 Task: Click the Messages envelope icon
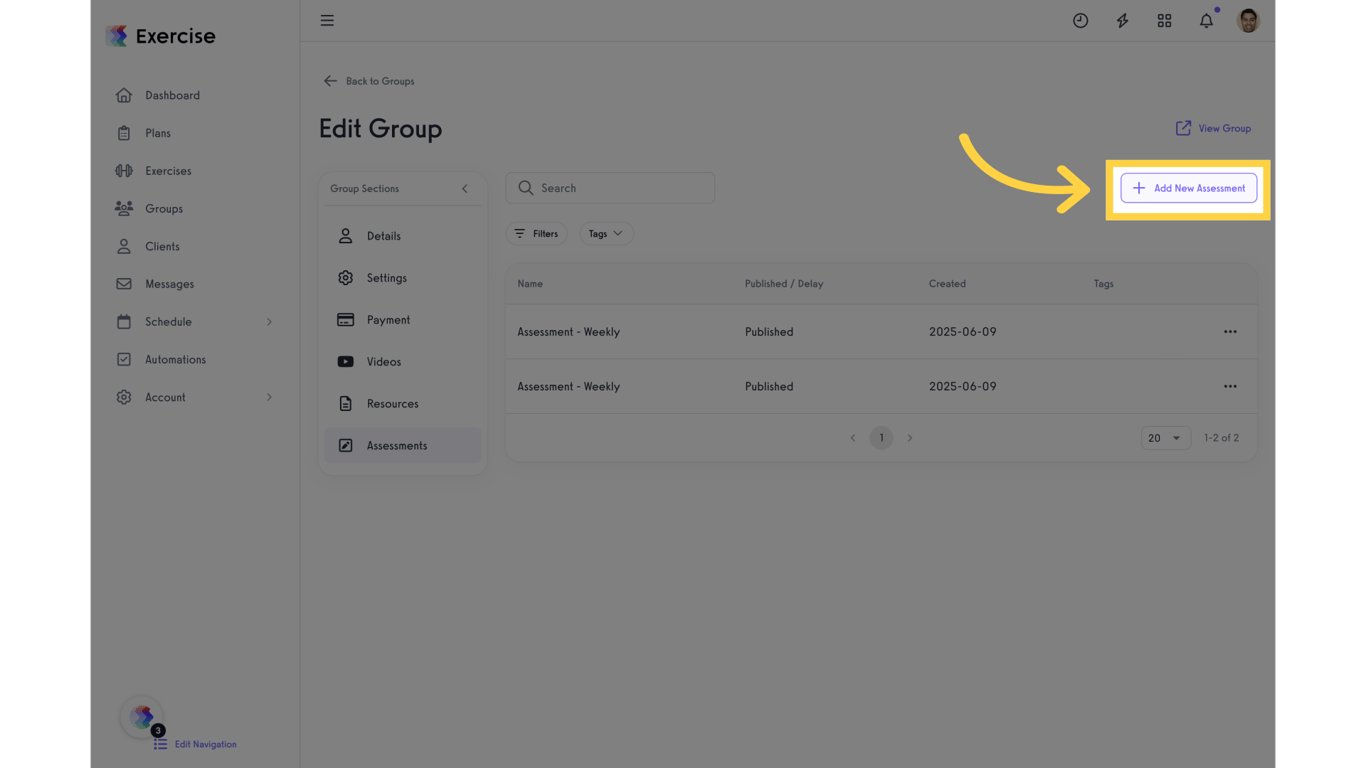tap(124, 283)
